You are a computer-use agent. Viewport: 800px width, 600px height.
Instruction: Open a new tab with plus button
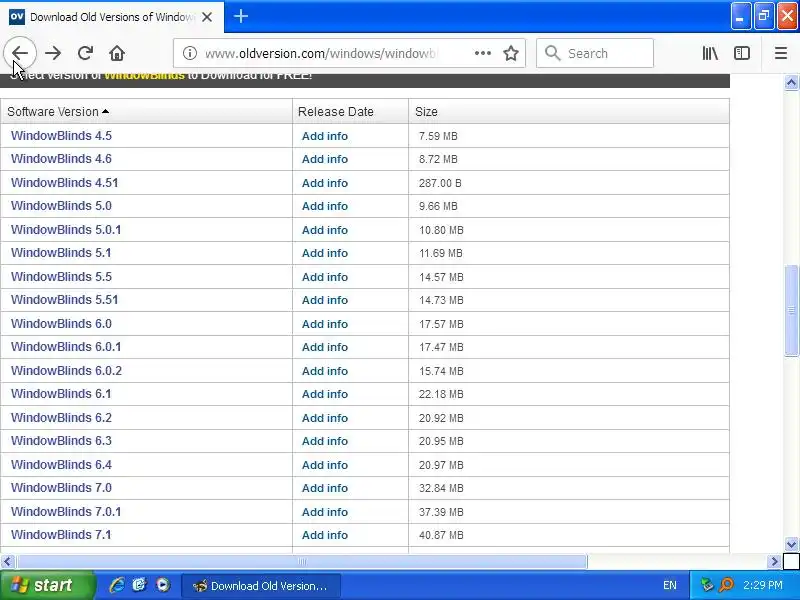click(x=241, y=16)
